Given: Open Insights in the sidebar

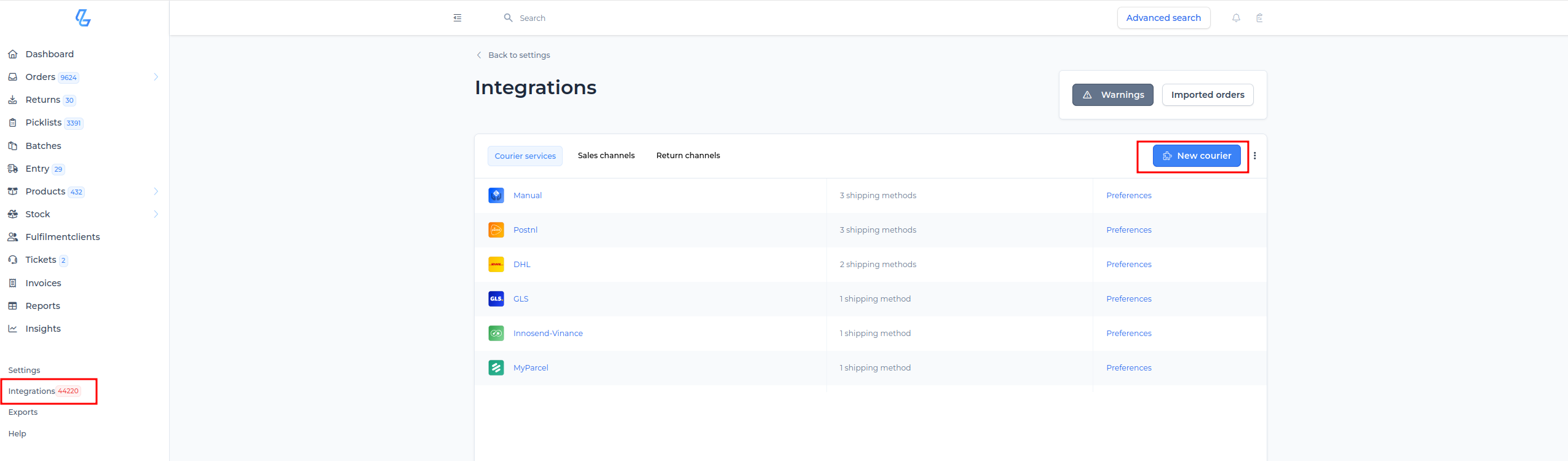Looking at the screenshot, I should 43,329.
